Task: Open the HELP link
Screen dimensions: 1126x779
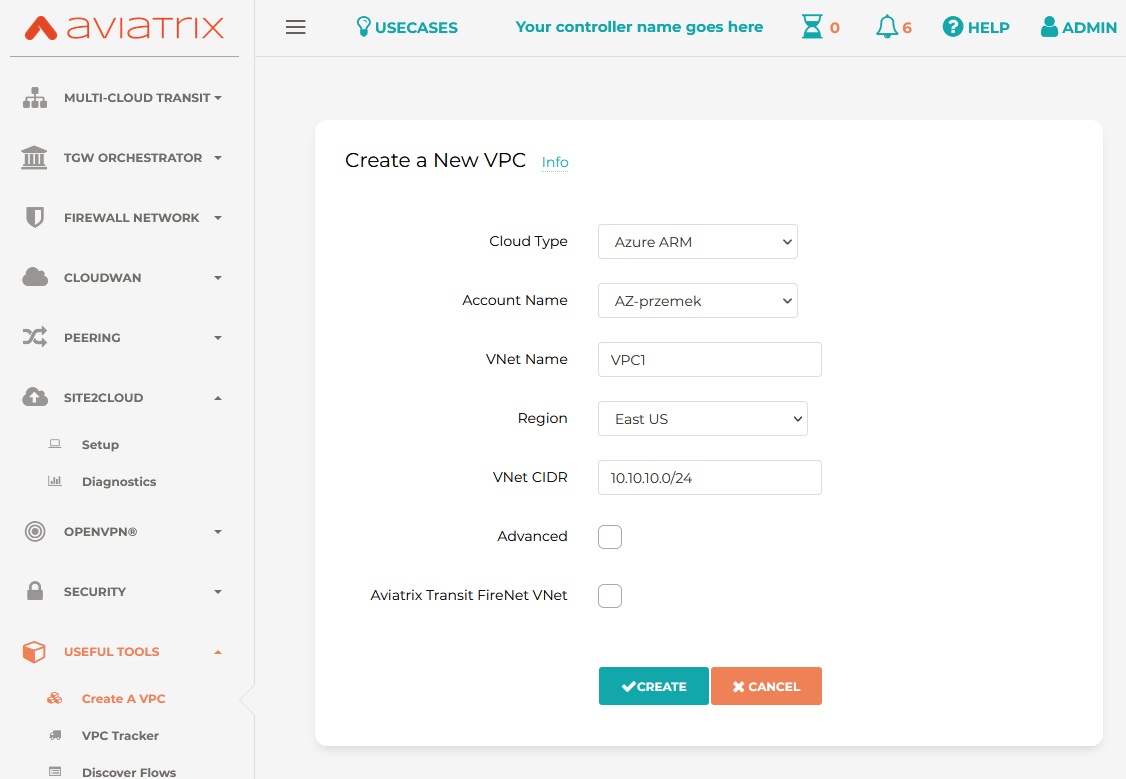Action: click(x=988, y=27)
